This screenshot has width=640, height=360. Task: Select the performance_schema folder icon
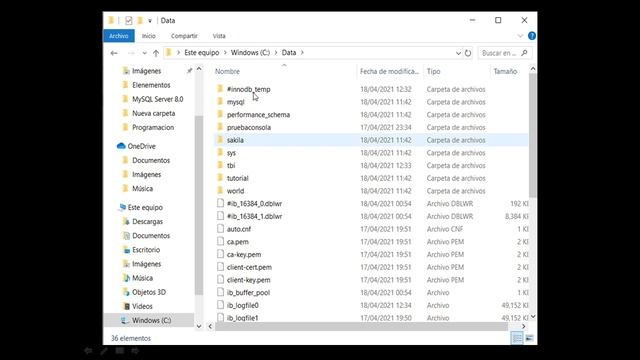pos(220,114)
